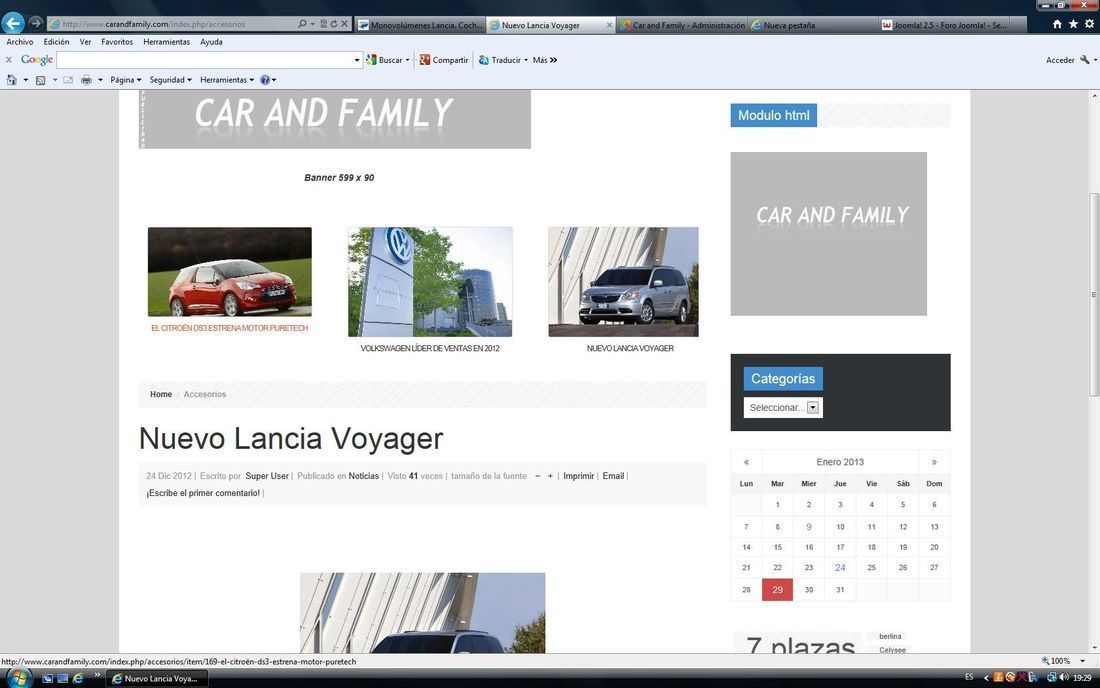The height and width of the screenshot is (688, 1100).
Task: Open the Print options dropdown arrow
Action: pyautogui.click(x=100, y=80)
